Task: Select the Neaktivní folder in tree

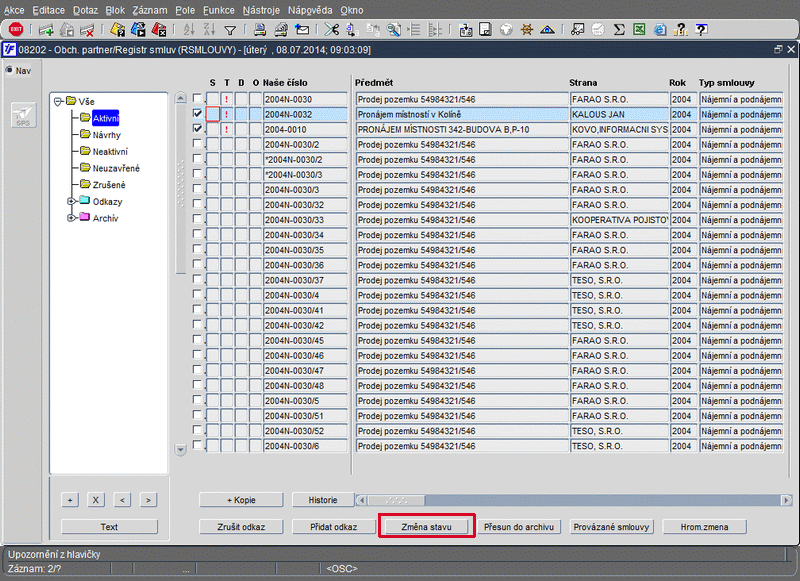Action: point(110,151)
